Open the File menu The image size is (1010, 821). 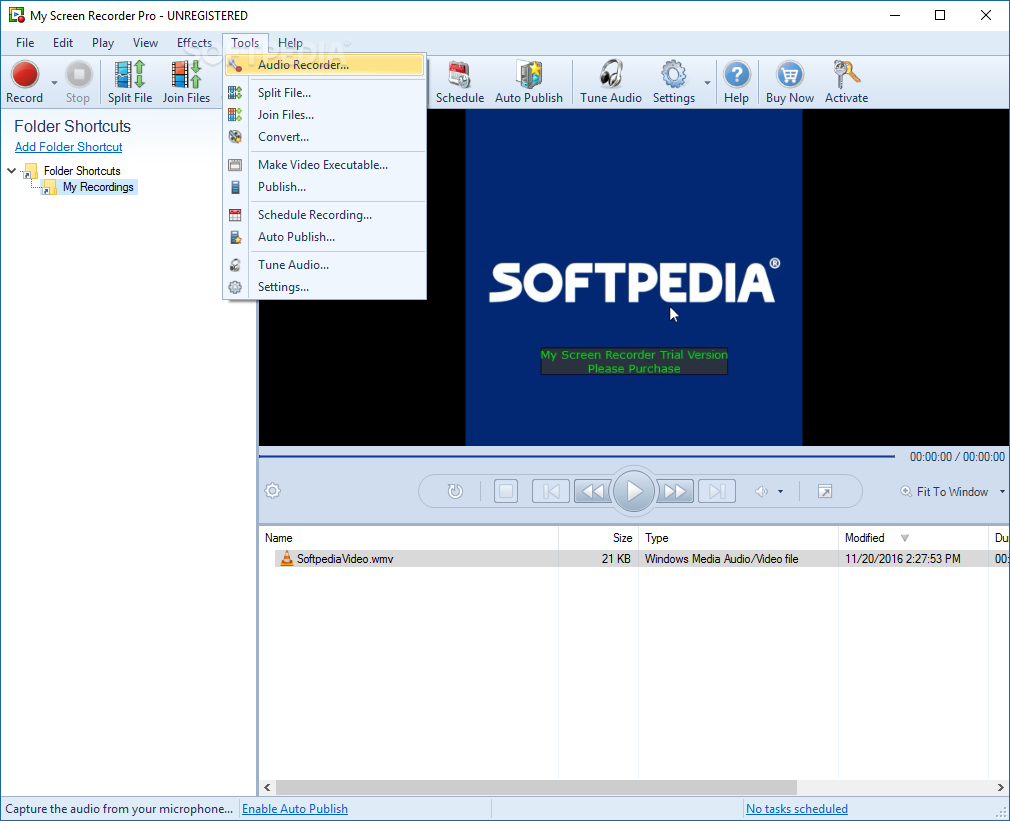click(x=25, y=42)
